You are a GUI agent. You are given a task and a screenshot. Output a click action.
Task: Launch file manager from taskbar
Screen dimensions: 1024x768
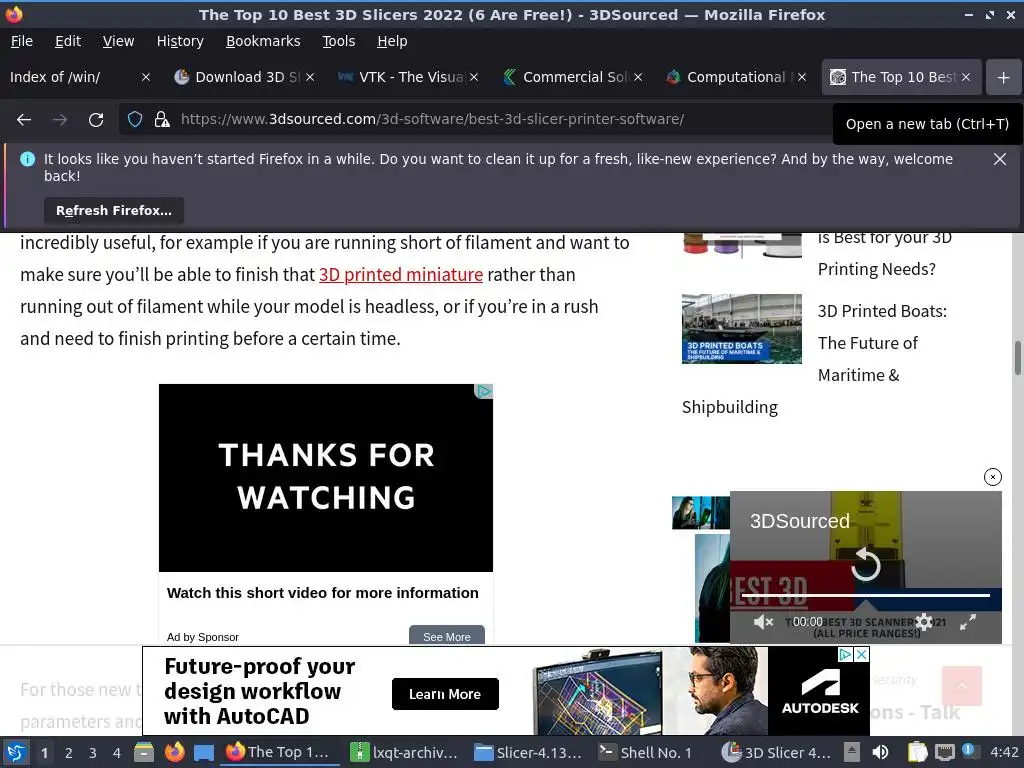[x=144, y=752]
